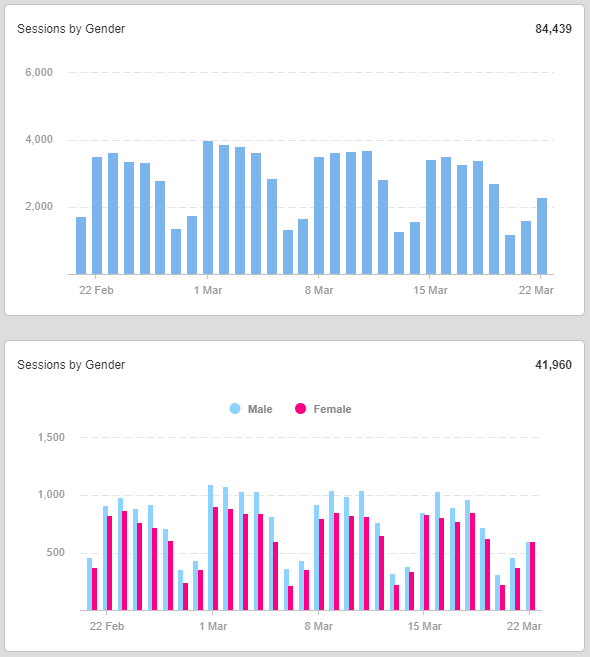The width and height of the screenshot is (590, 657).
Task: Select the 15 Mar axis label in bottom chart
Action: [x=424, y=626]
